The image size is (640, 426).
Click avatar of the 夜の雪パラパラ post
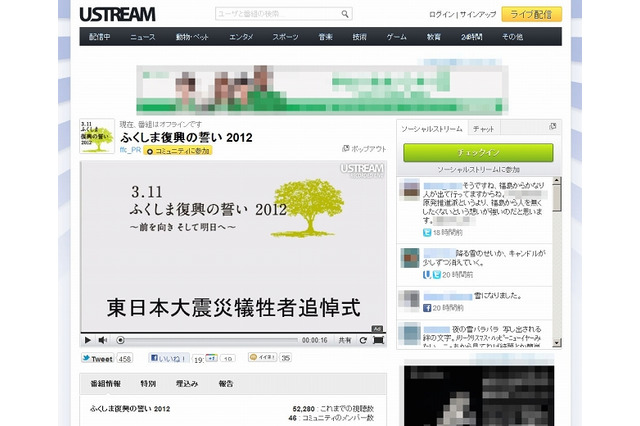pos(409,333)
